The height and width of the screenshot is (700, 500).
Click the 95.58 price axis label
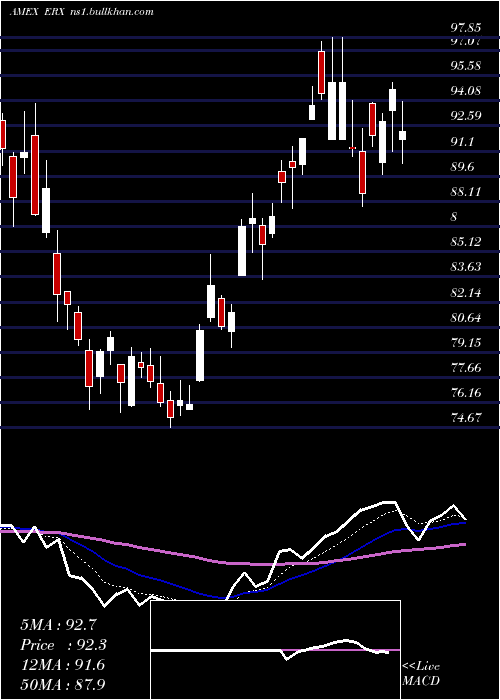coord(466,66)
